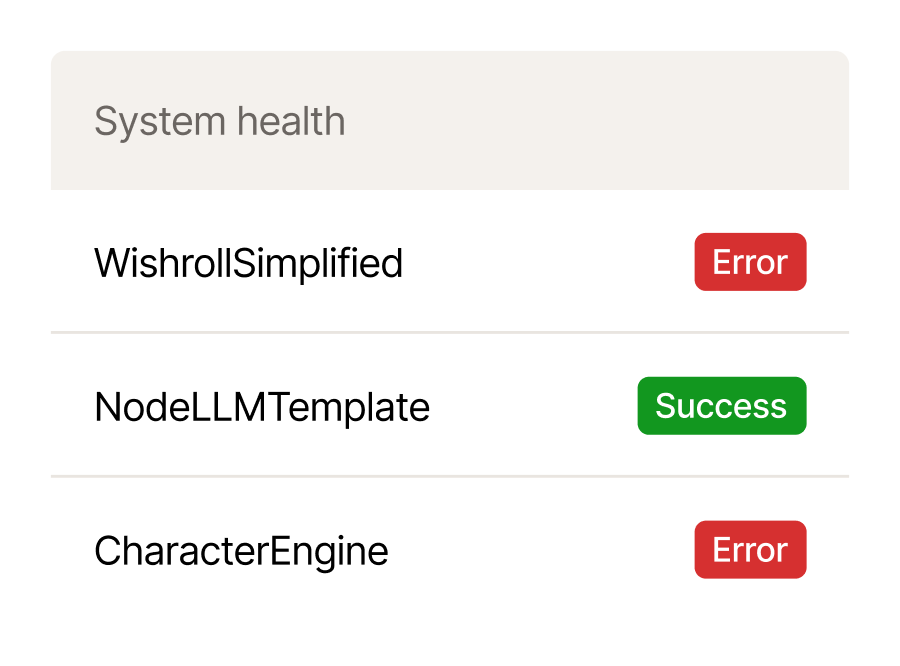The width and height of the screenshot is (900, 666).
Task: Click the Error badge beside CharacterEngine
Action: click(750, 549)
